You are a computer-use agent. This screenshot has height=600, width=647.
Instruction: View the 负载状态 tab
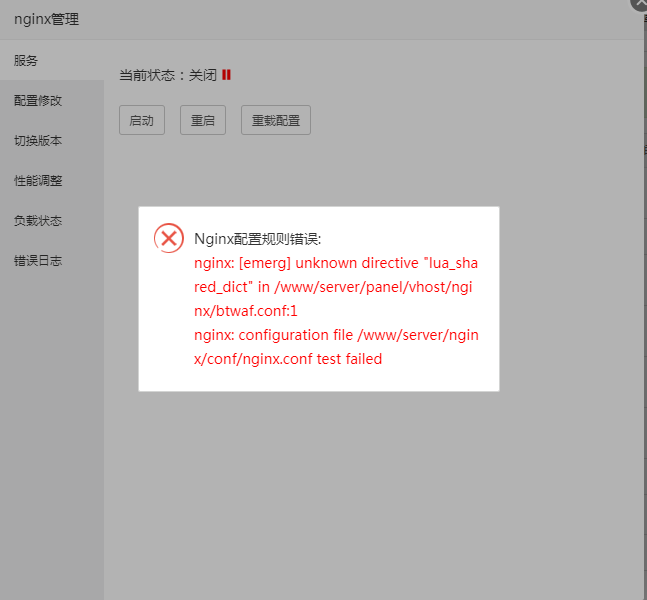point(52,220)
